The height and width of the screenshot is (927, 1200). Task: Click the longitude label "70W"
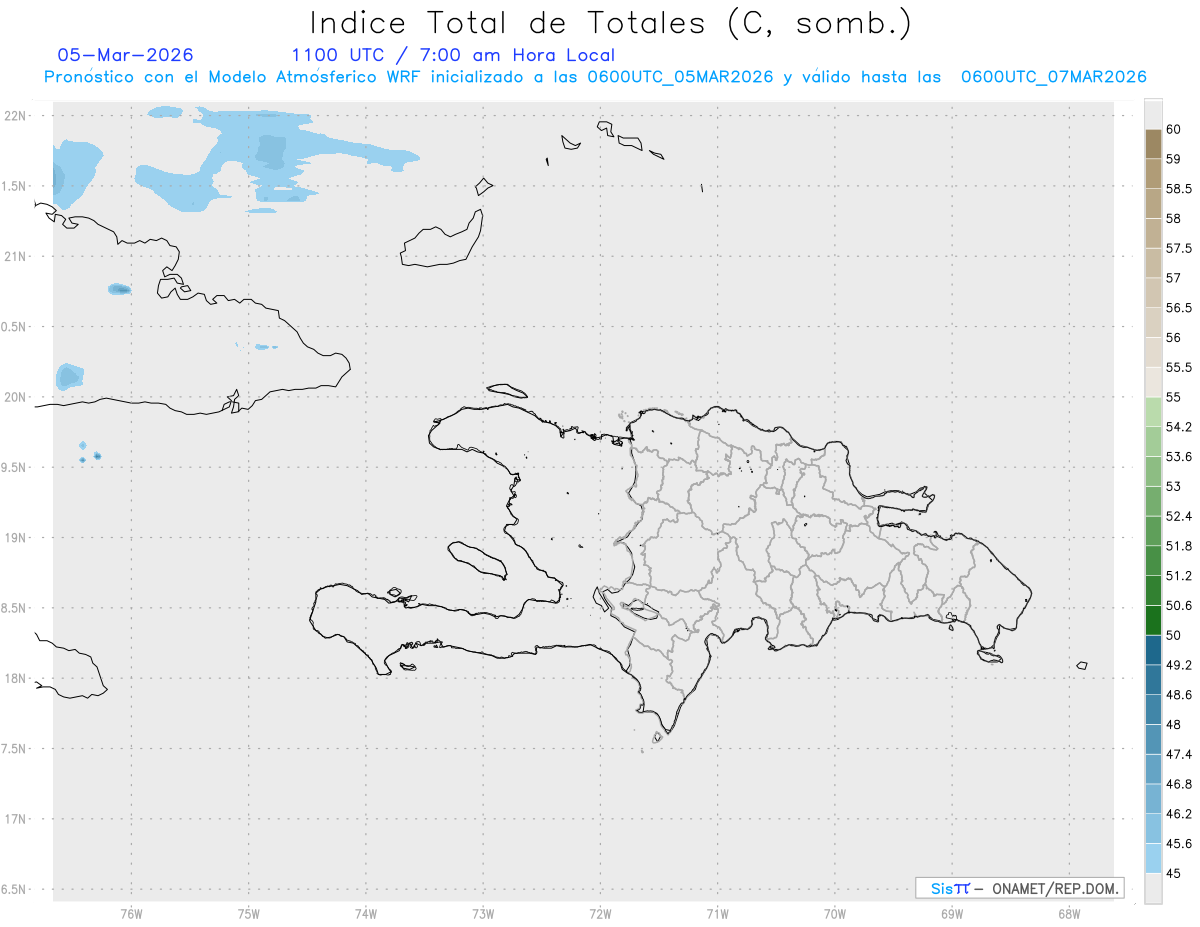835,913
